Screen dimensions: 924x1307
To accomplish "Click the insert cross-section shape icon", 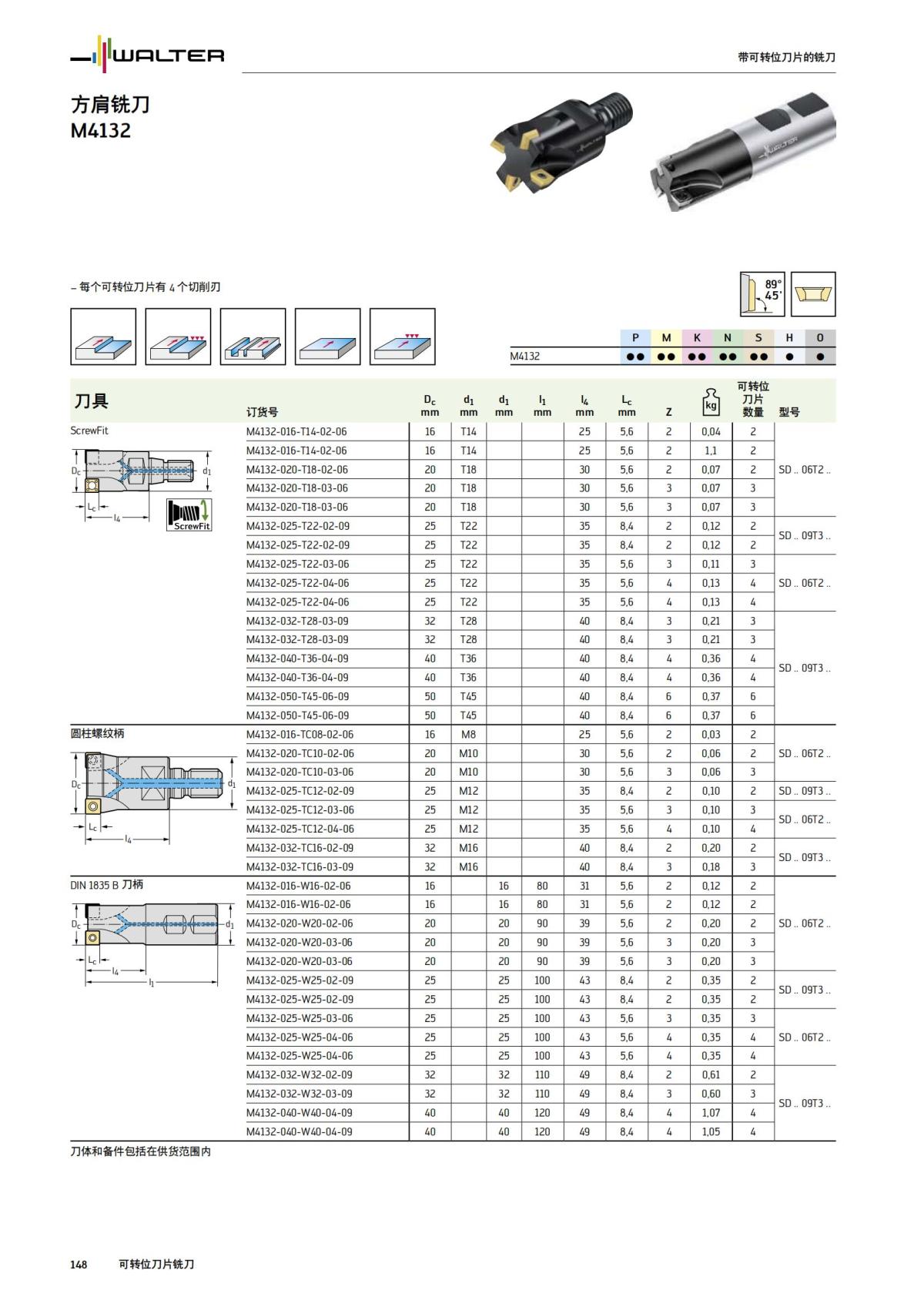I will coord(813,293).
